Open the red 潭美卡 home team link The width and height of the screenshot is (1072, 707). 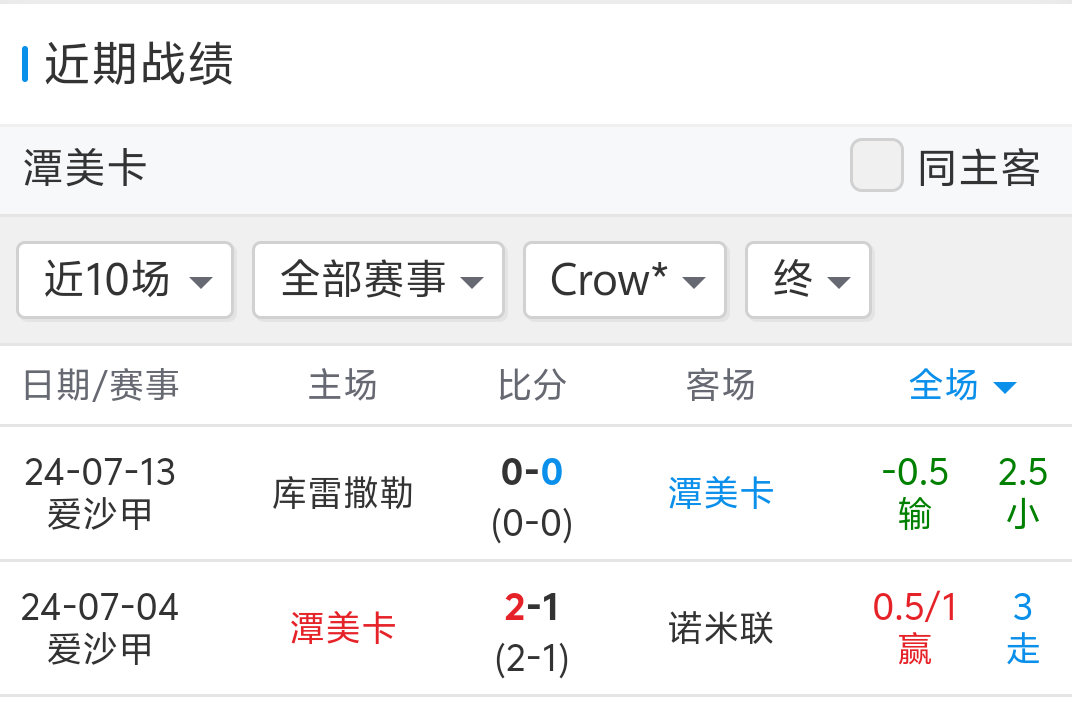tap(342, 629)
